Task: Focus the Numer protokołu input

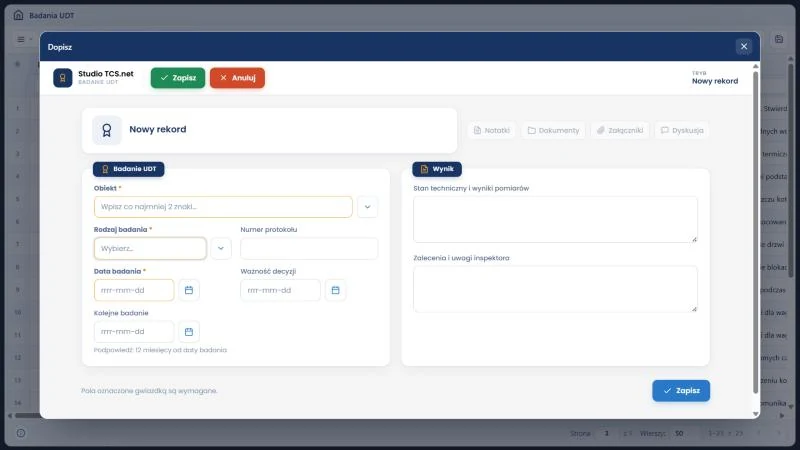Action: (309, 248)
